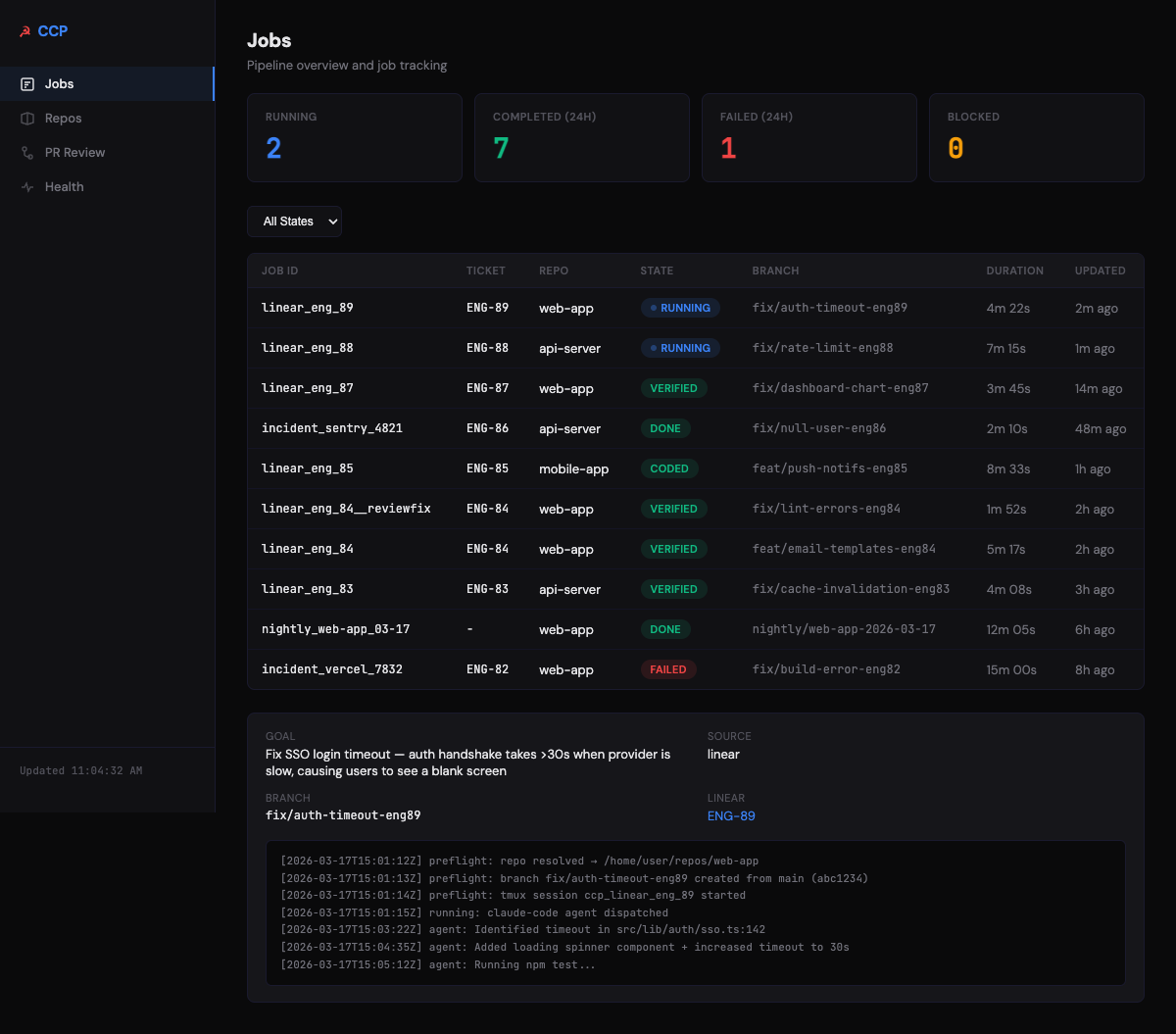1176x1034 pixels.
Task: Click the Running count card
Action: (x=355, y=138)
